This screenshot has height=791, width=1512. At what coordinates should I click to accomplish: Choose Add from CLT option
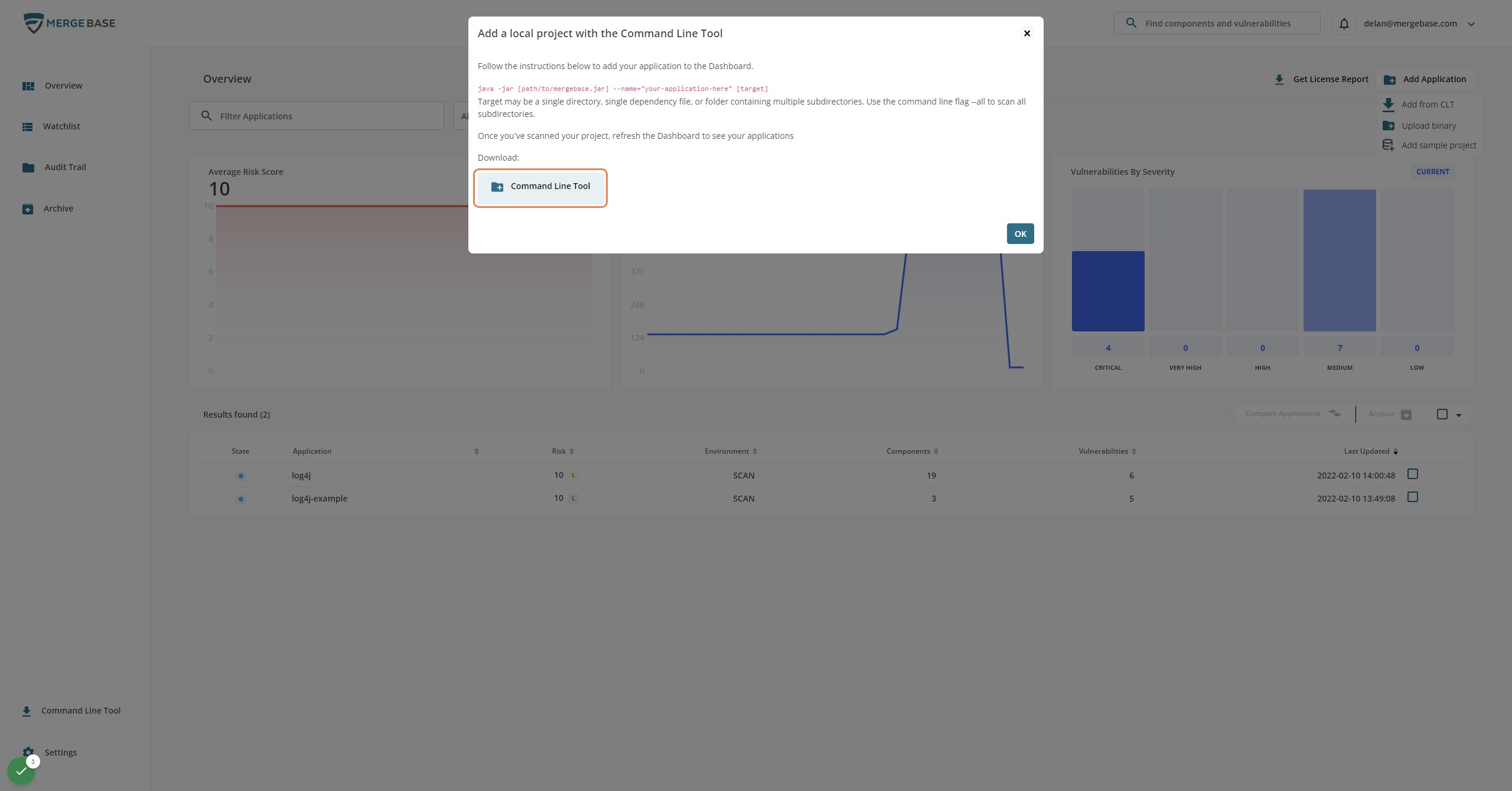point(1418,105)
